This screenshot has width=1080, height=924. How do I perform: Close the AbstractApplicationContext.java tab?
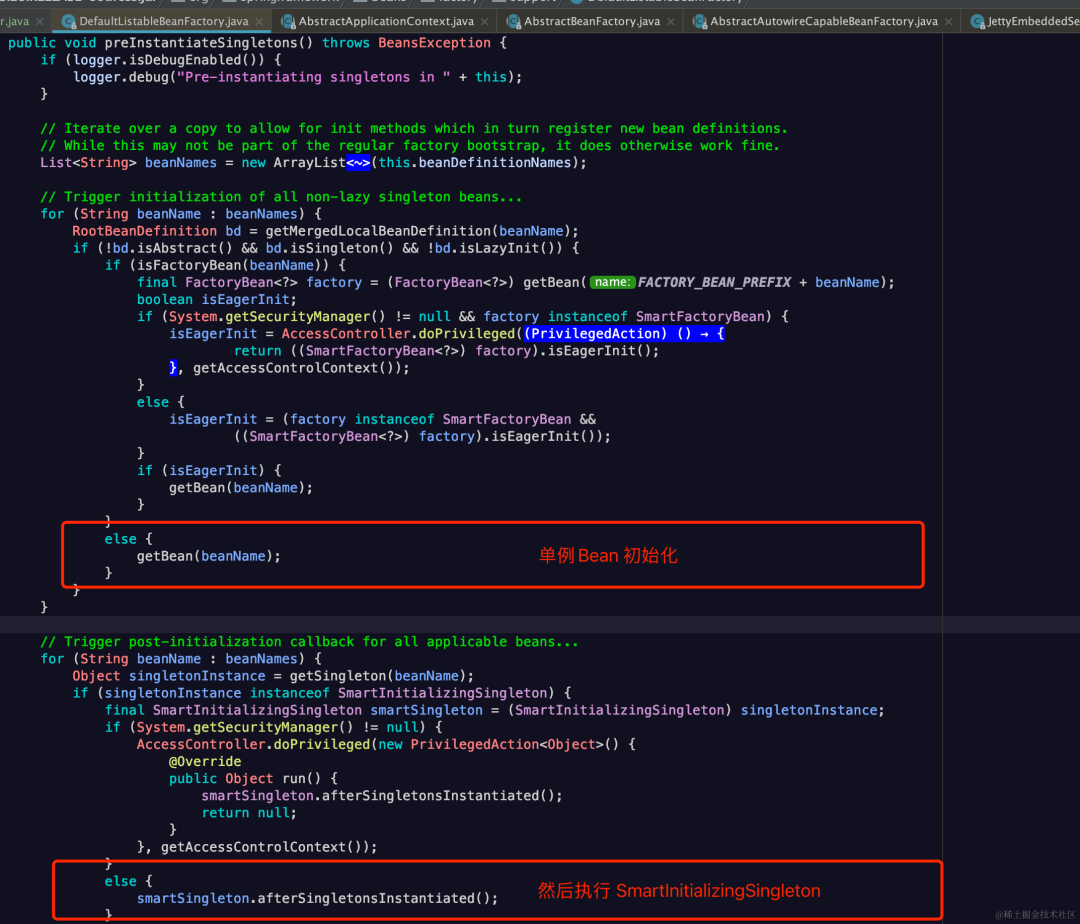[485, 20]
